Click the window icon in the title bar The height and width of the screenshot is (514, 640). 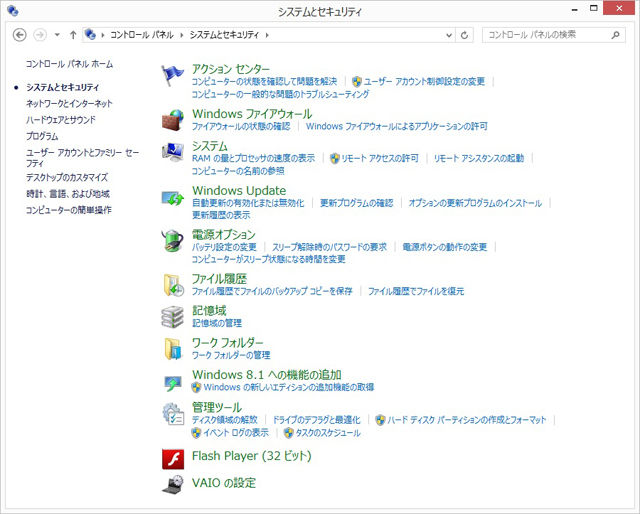(x=13, y=11)
